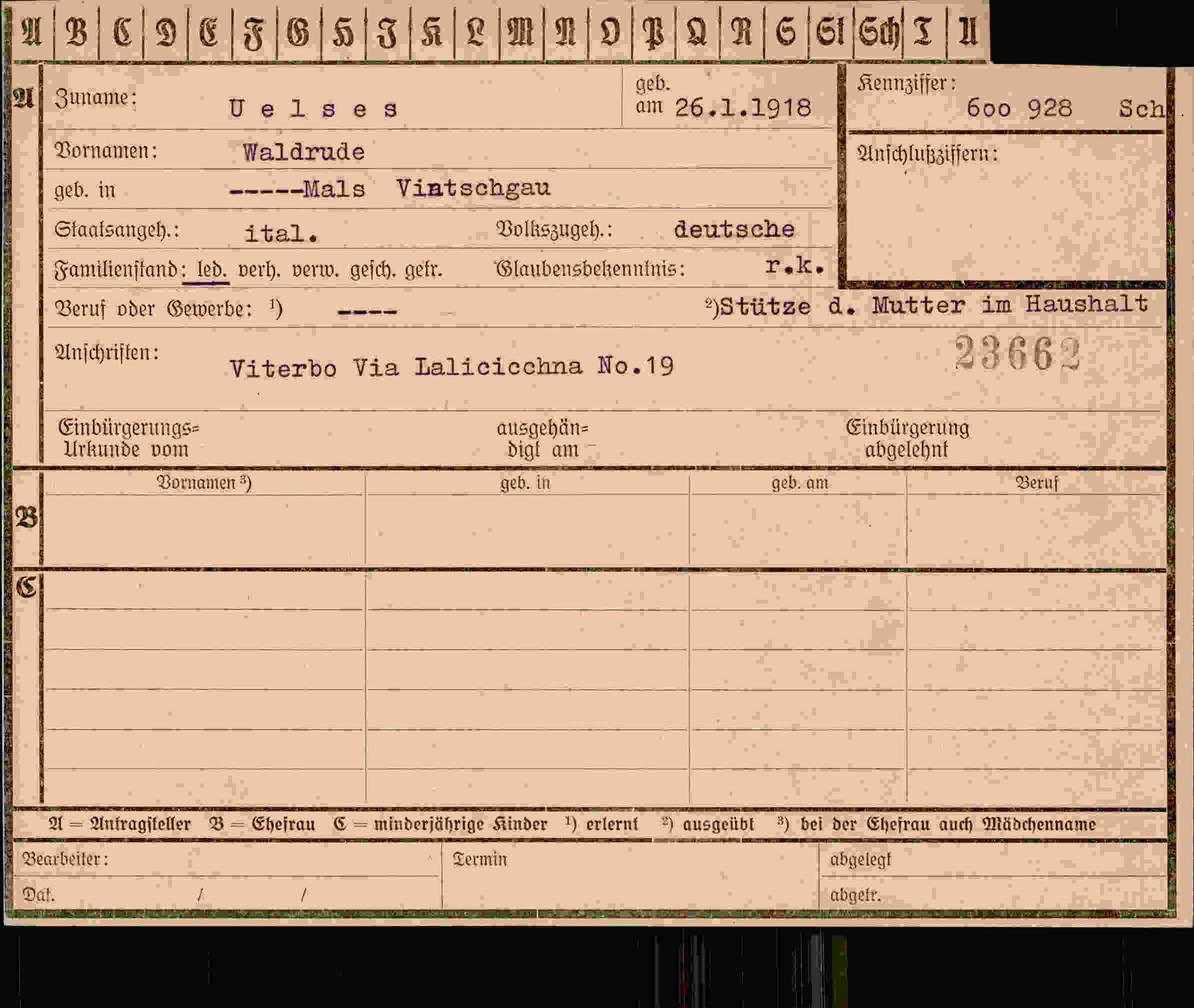Click the 'abgelegt' label

tap(860, 860)
